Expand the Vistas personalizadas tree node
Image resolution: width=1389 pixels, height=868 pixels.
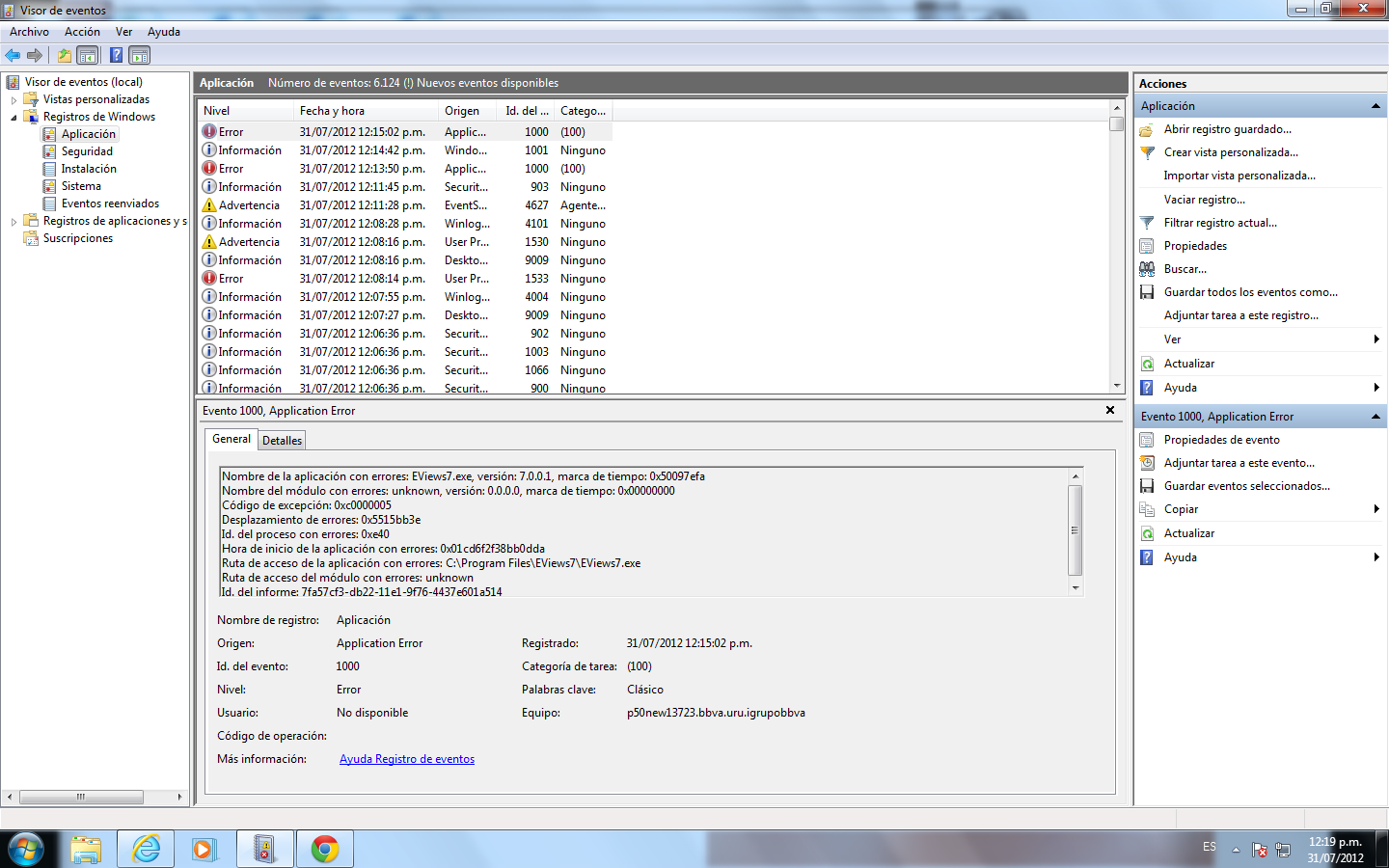point(14,99)
